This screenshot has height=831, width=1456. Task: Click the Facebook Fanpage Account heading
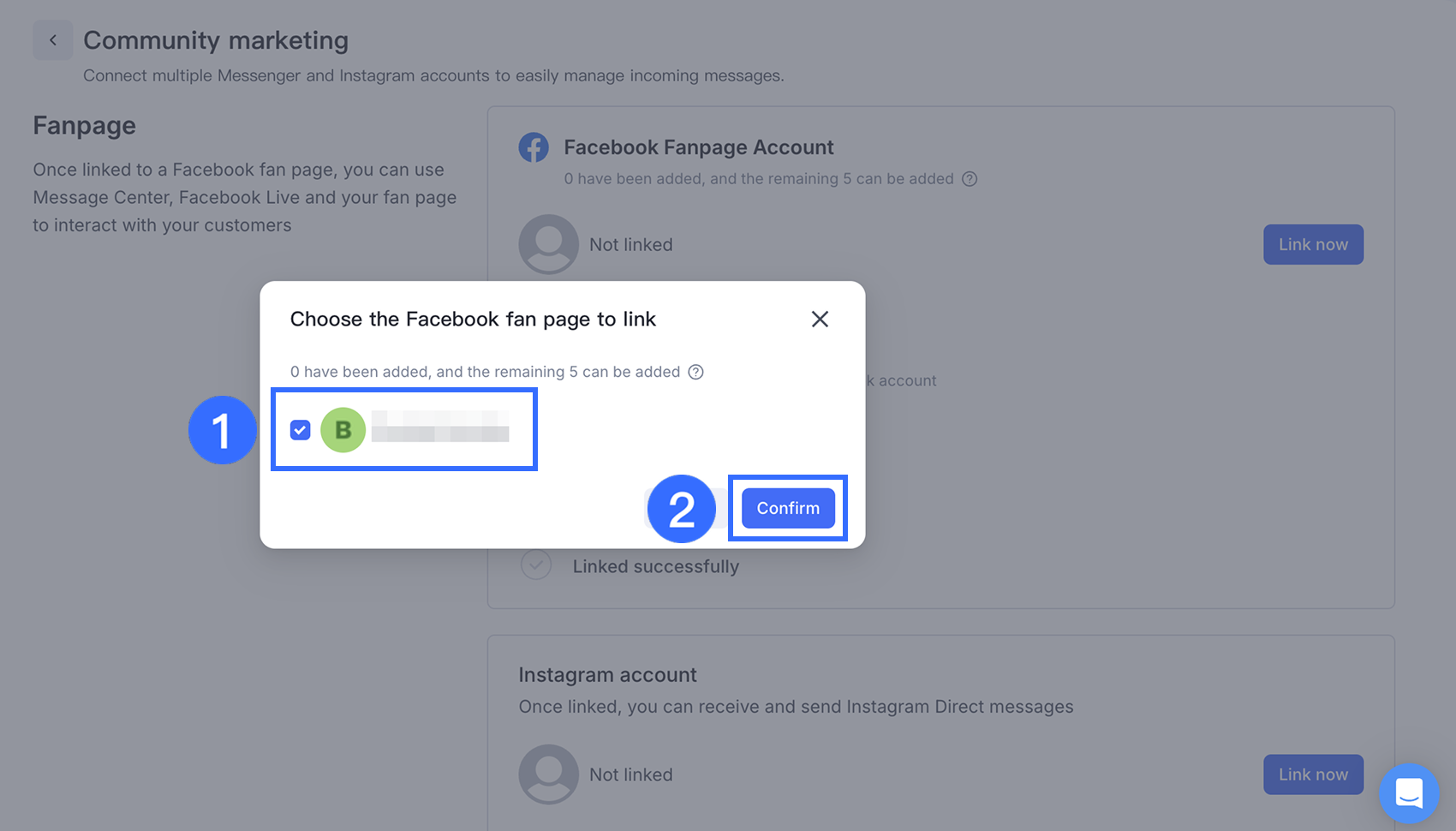click(699, 147)
